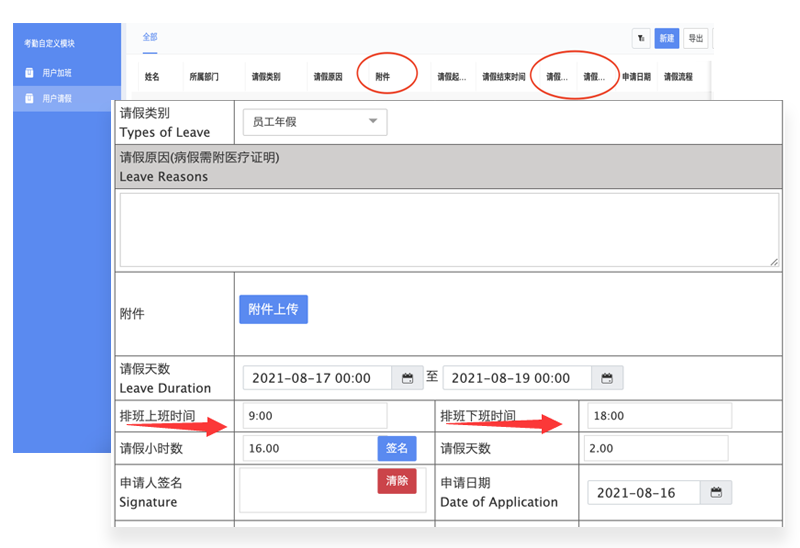The height and width of the screenshot is (548, 800).
Task: Click the 排班下班时间 field showing 18:00
Action: point(660,416)
